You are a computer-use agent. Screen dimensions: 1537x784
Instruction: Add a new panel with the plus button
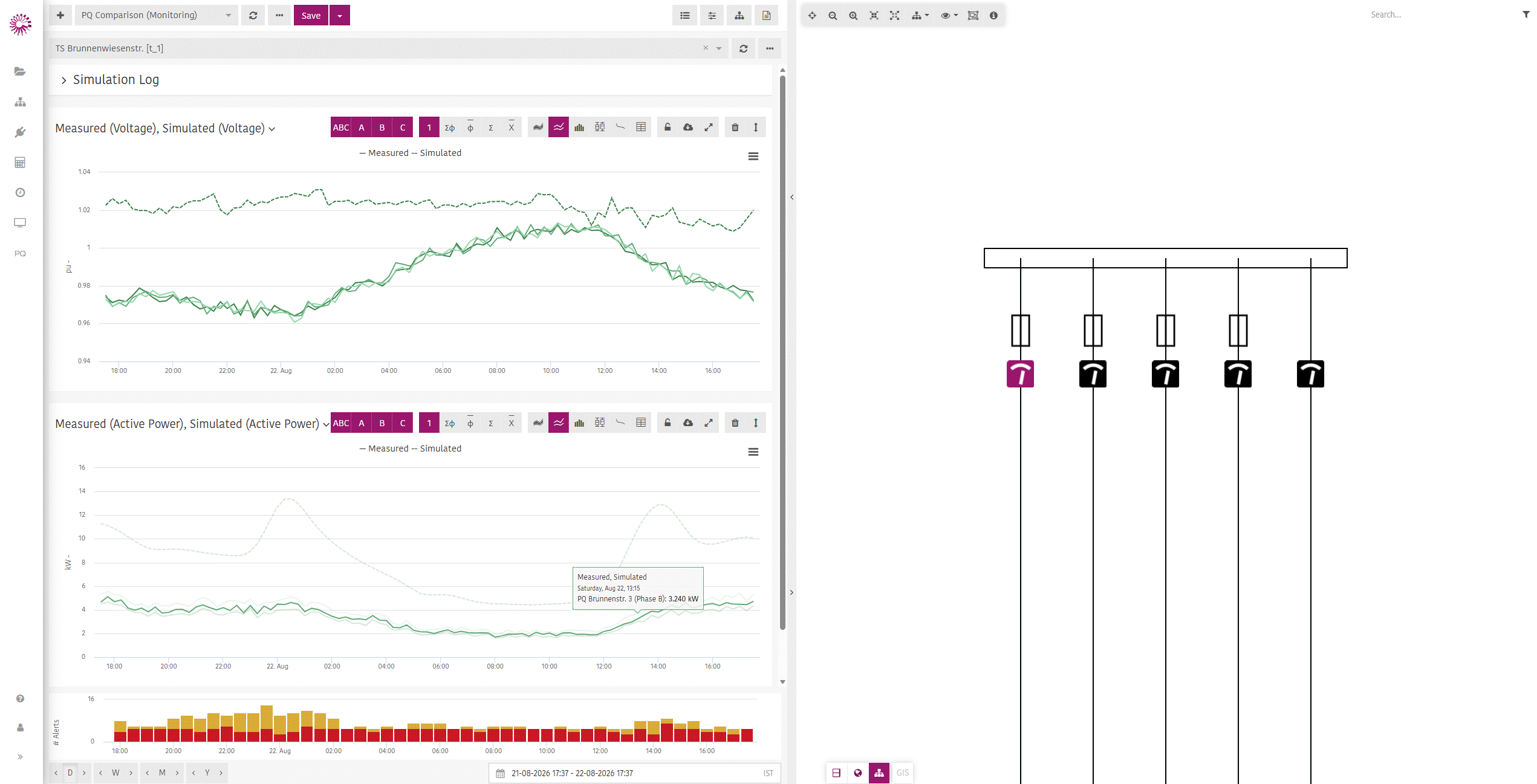click(60, 15)
